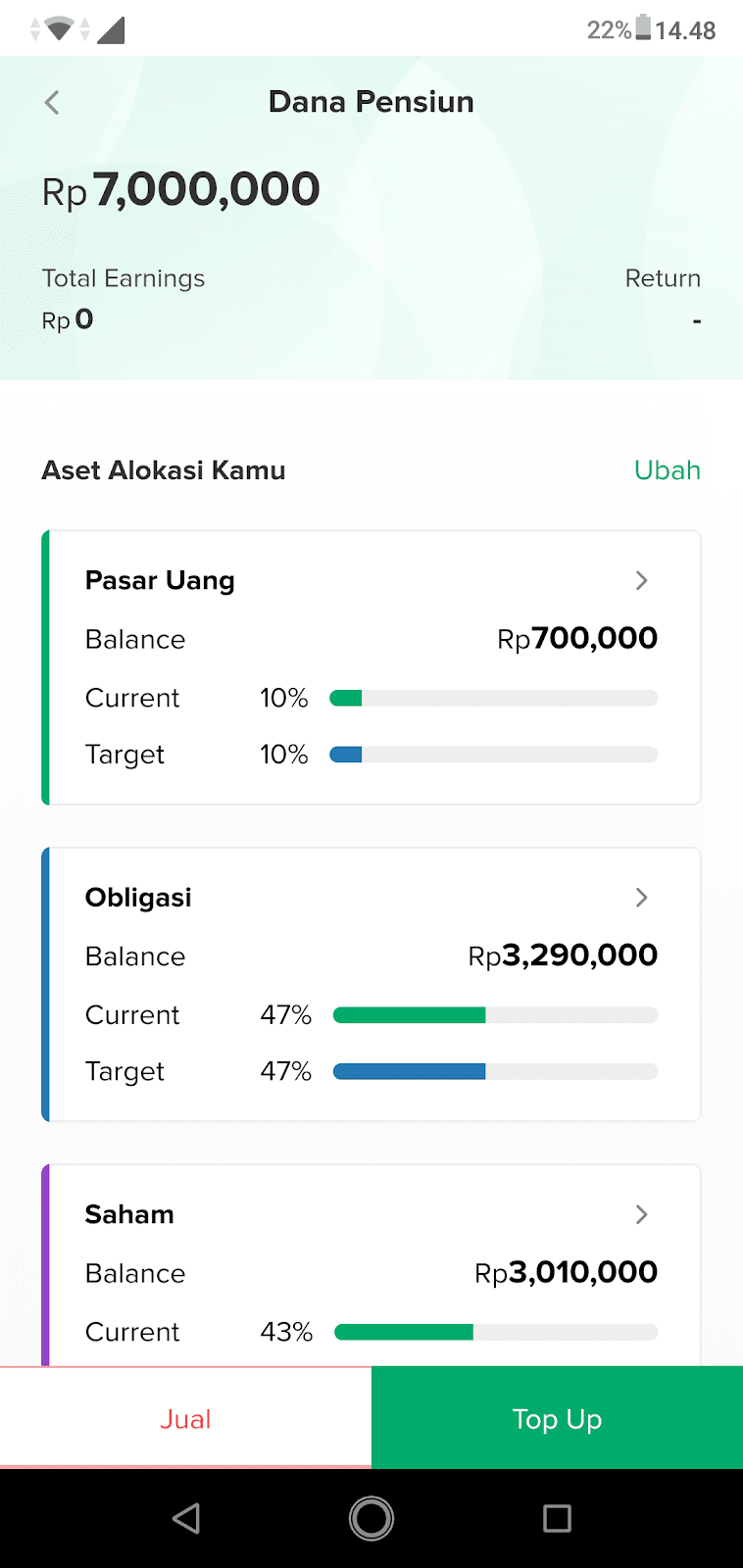This screenshot has width=743, height=1568.
Task: Tap the Jual button
Action: (x=185, y=1418)
